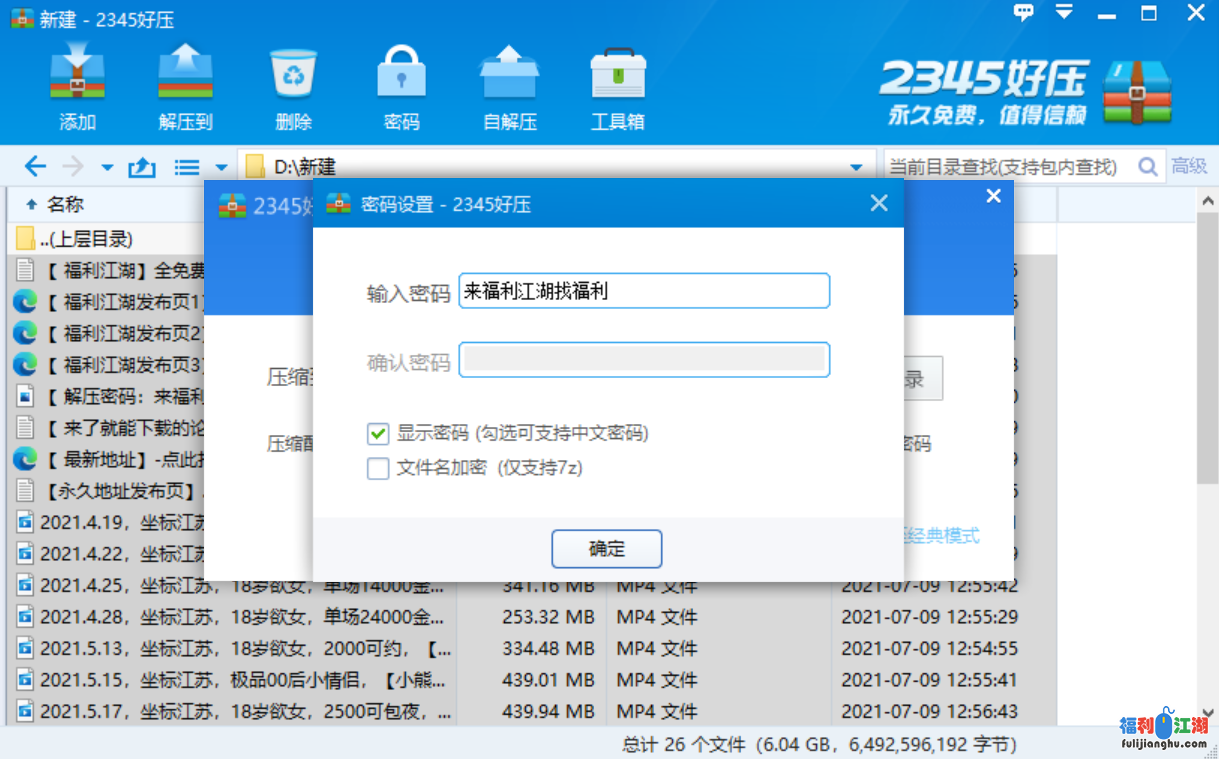The image size is (1219, 759).
Task: Click the go-up-one-folder icon
Action: [142, 167]
